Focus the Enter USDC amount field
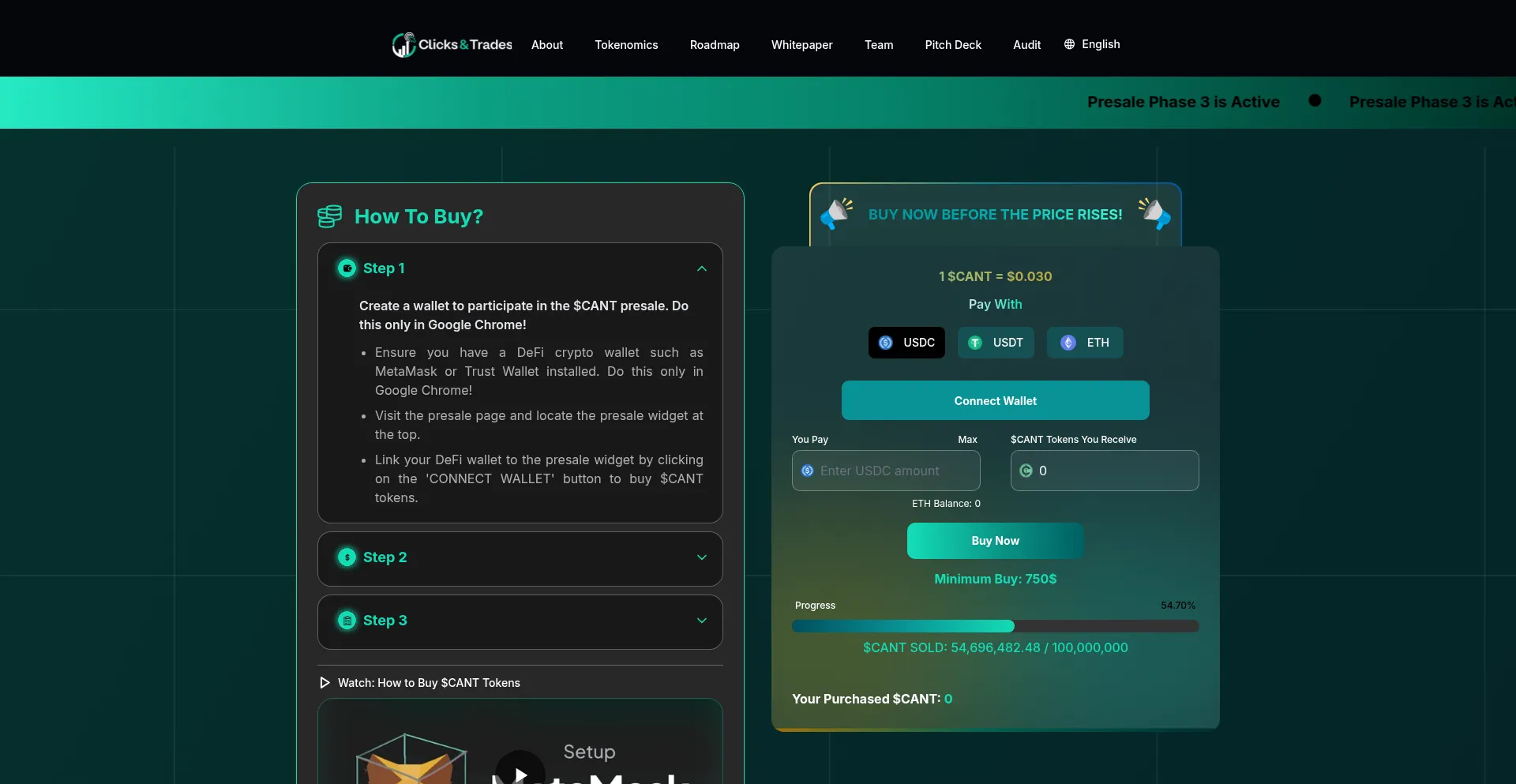This screenshot has height=784, width=1516. (x=886, y=471)
